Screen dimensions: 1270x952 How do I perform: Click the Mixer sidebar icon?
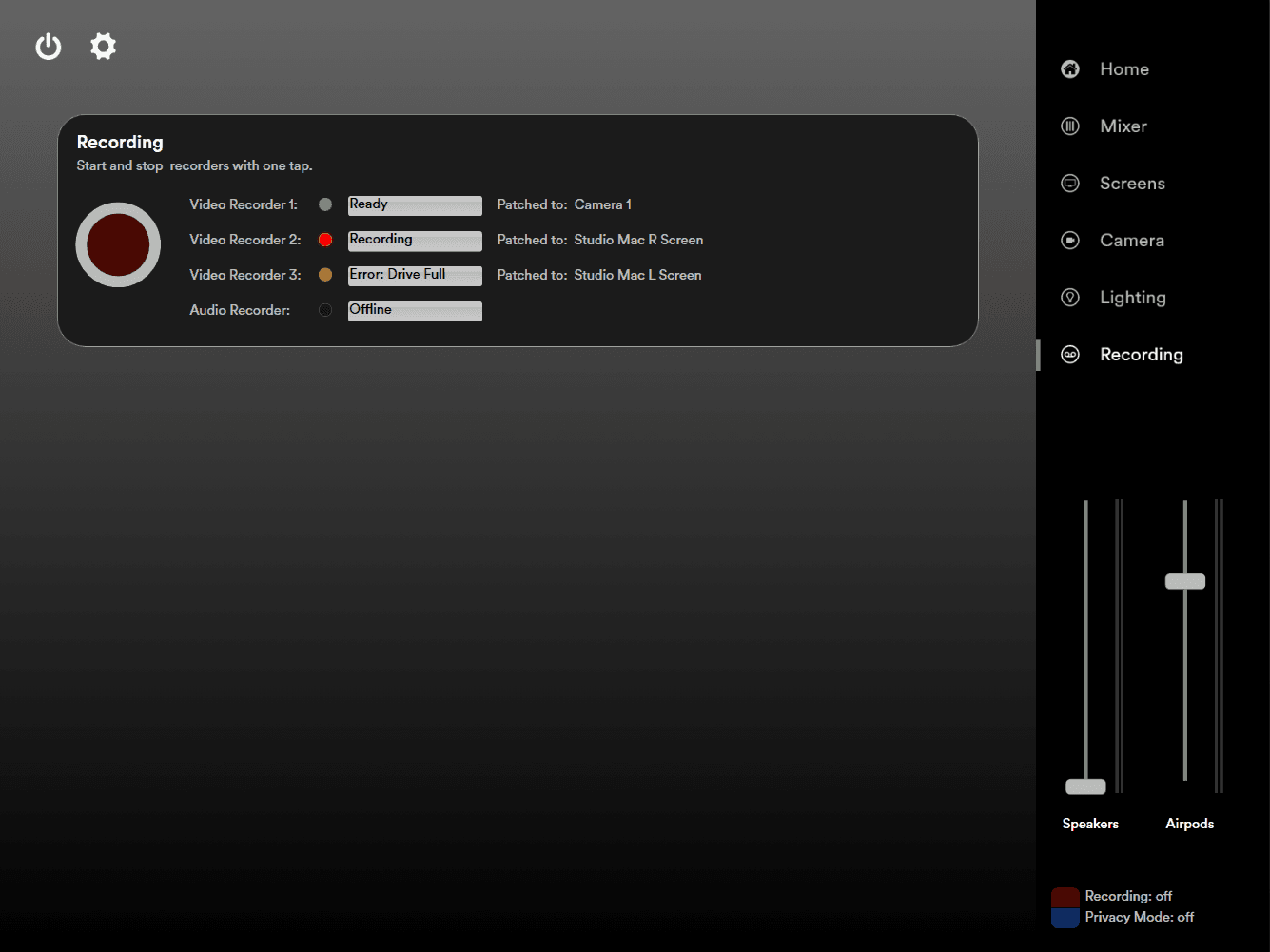coord(1070,126)
